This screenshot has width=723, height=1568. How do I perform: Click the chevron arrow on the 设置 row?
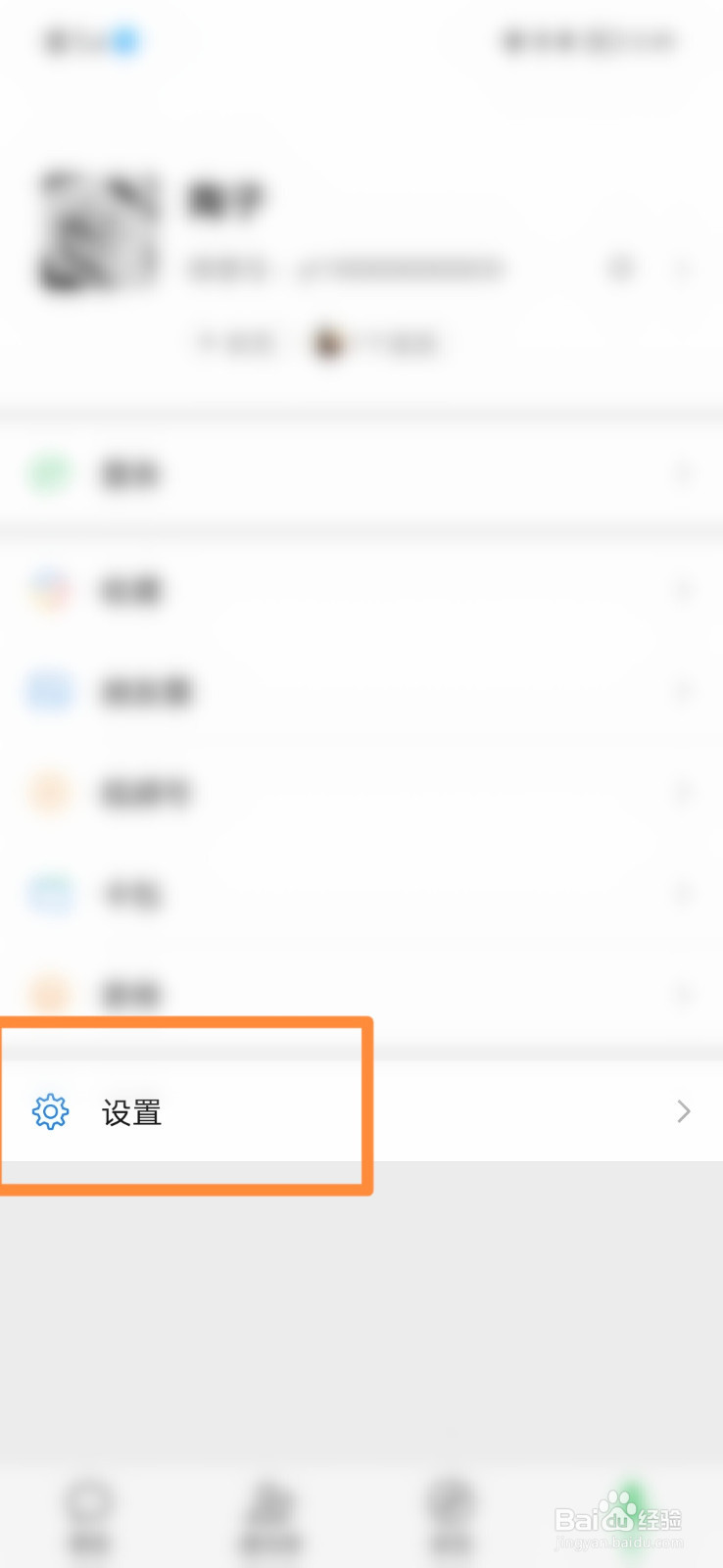(684, 1111)
